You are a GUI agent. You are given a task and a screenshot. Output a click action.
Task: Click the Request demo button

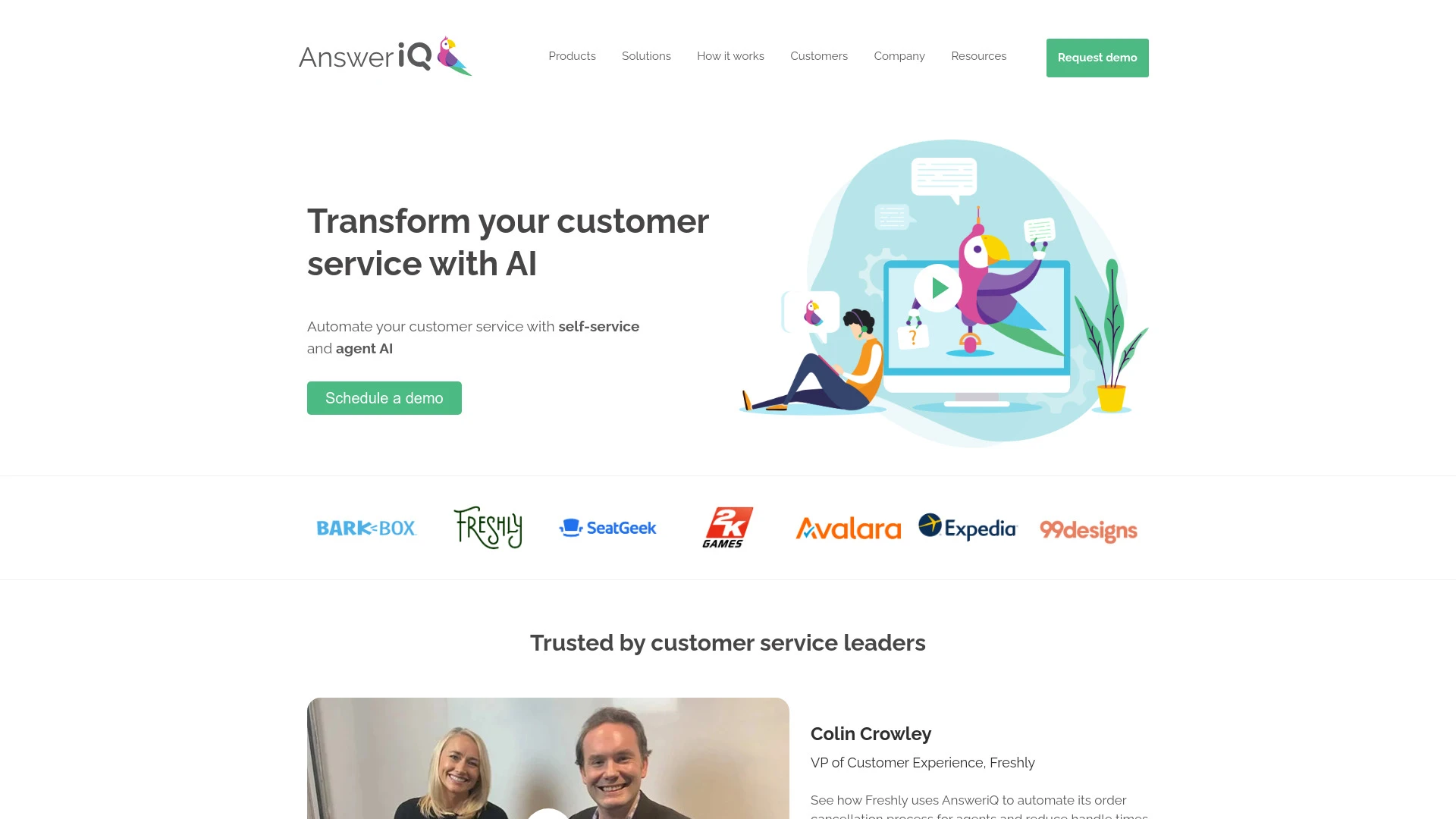point(1097,57)
